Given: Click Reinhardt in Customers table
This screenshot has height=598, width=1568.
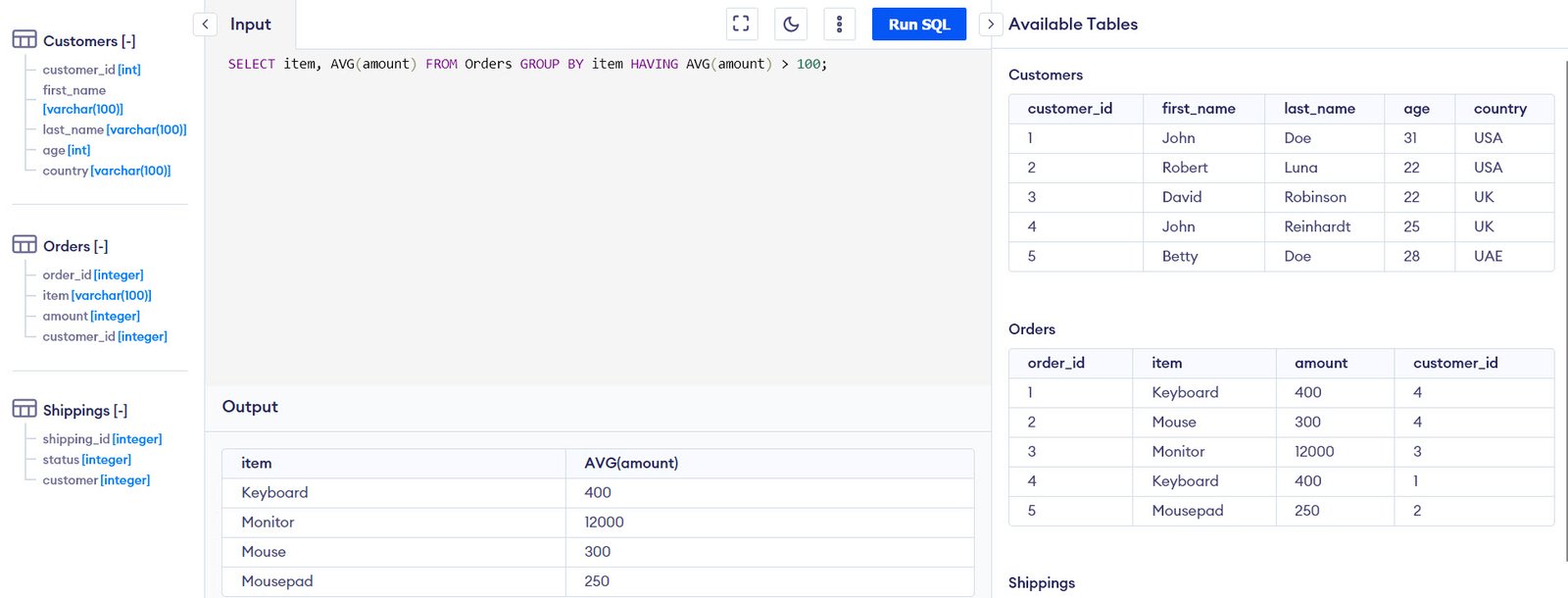Looking at the screenshot, I should [x=1317, y=226].
